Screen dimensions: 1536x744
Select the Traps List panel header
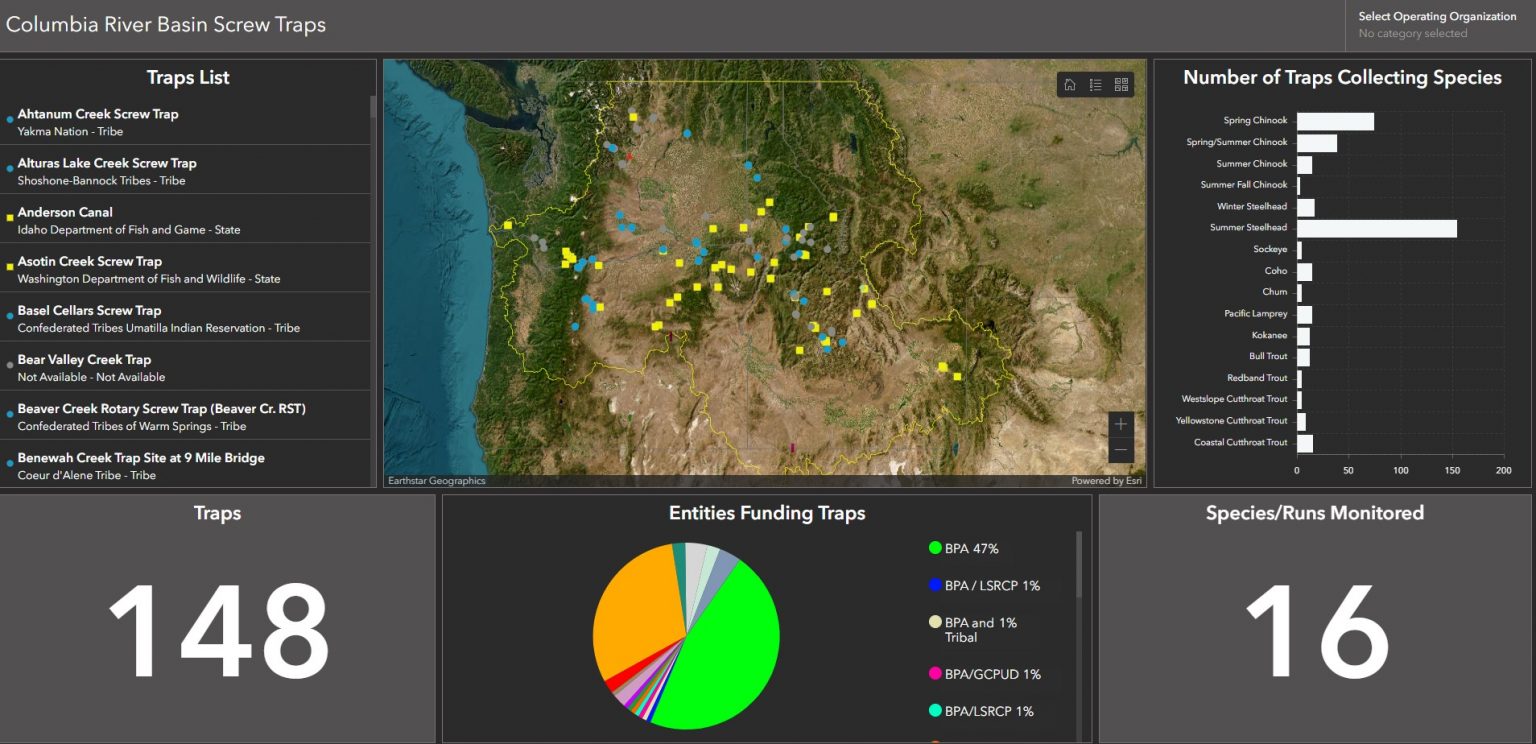coord(188,77)
